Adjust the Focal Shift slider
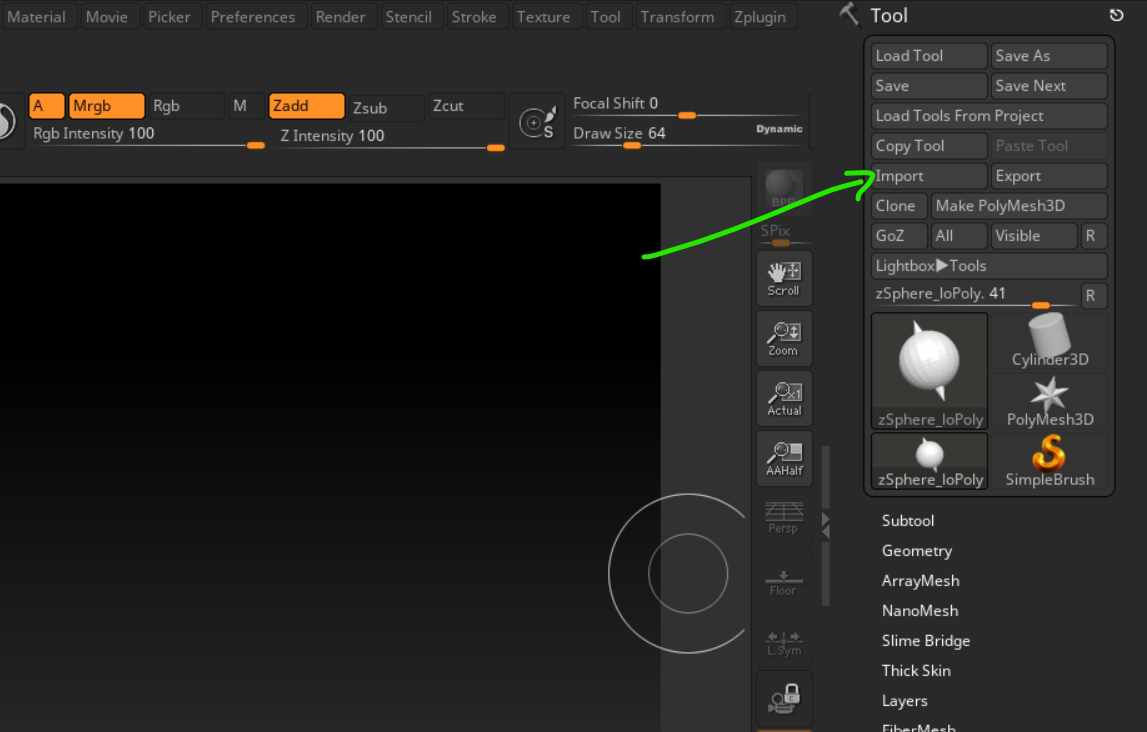The height and width of the screenshot is (732, 1147). 688,107
